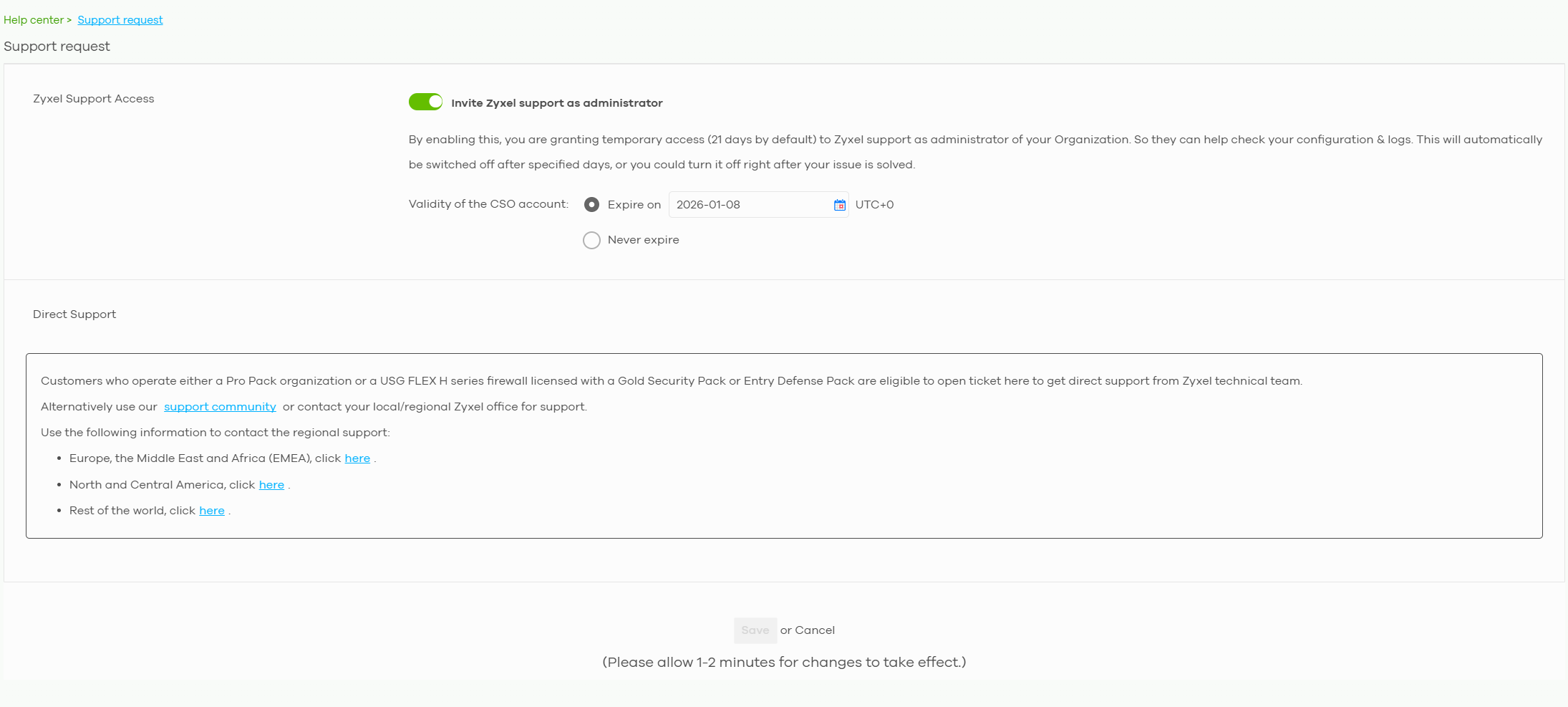Open the calendar date picker icon

pyautogui.click(x=839, y=205)
